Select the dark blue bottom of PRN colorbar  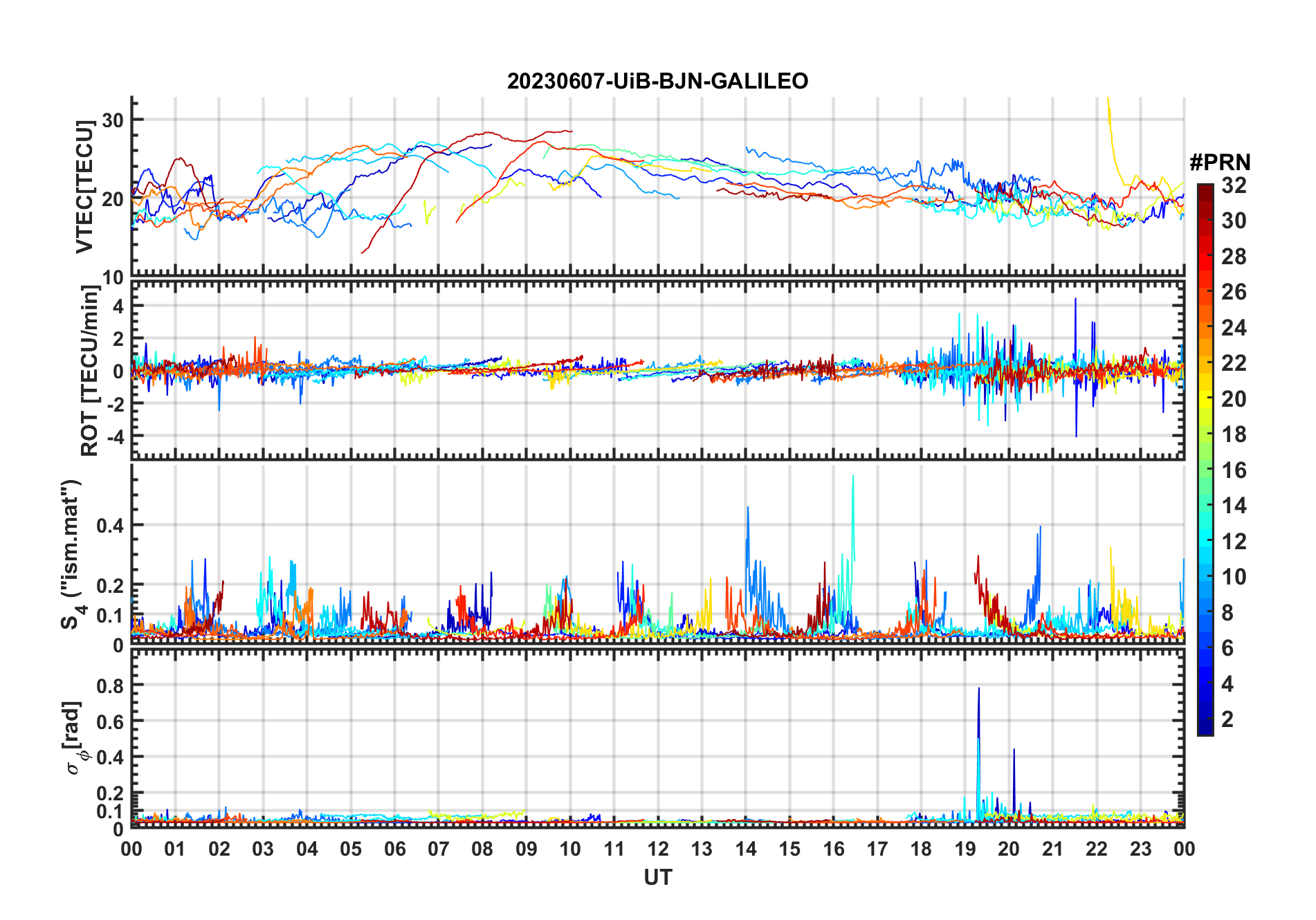pyautogui.click(x=1205, y=728)
